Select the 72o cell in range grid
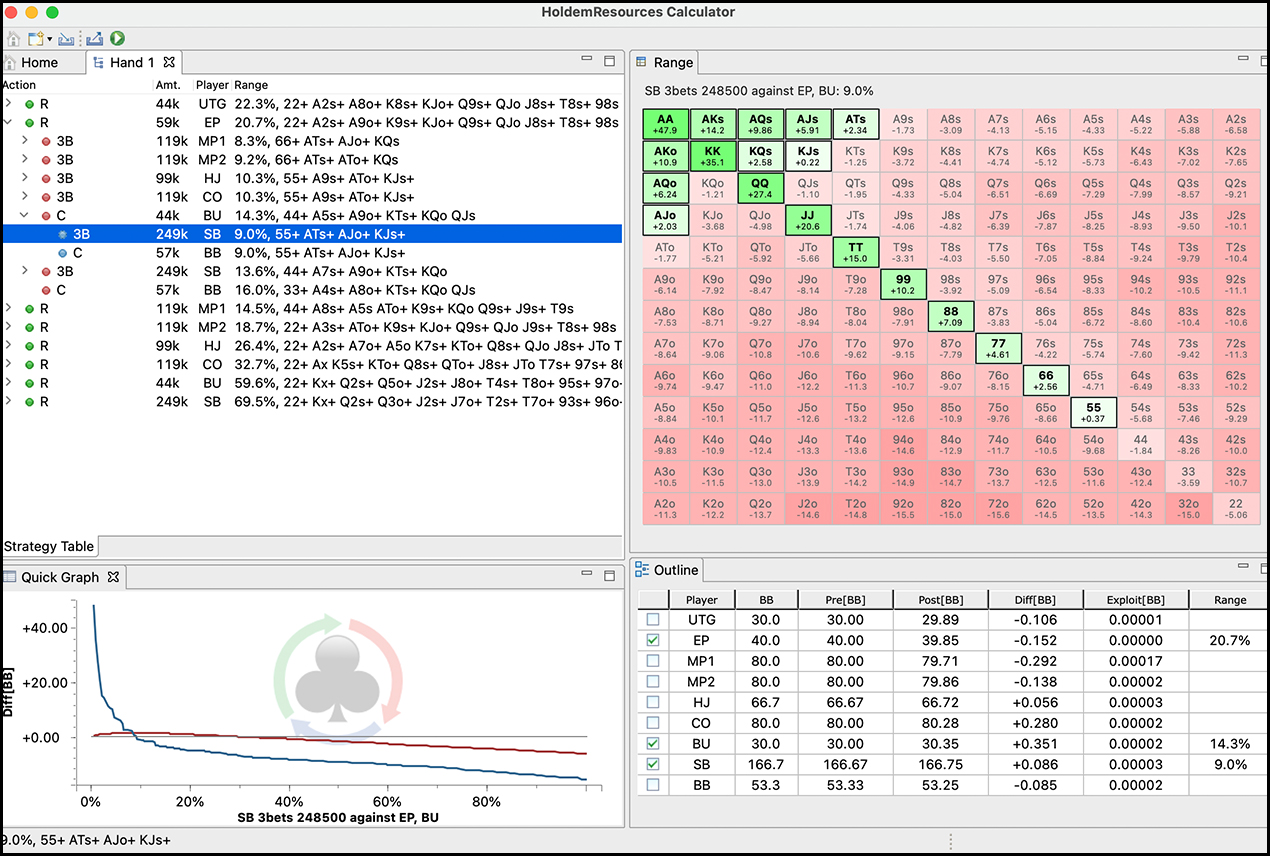This screenshot has width=1270, height=856. point(998,510)
